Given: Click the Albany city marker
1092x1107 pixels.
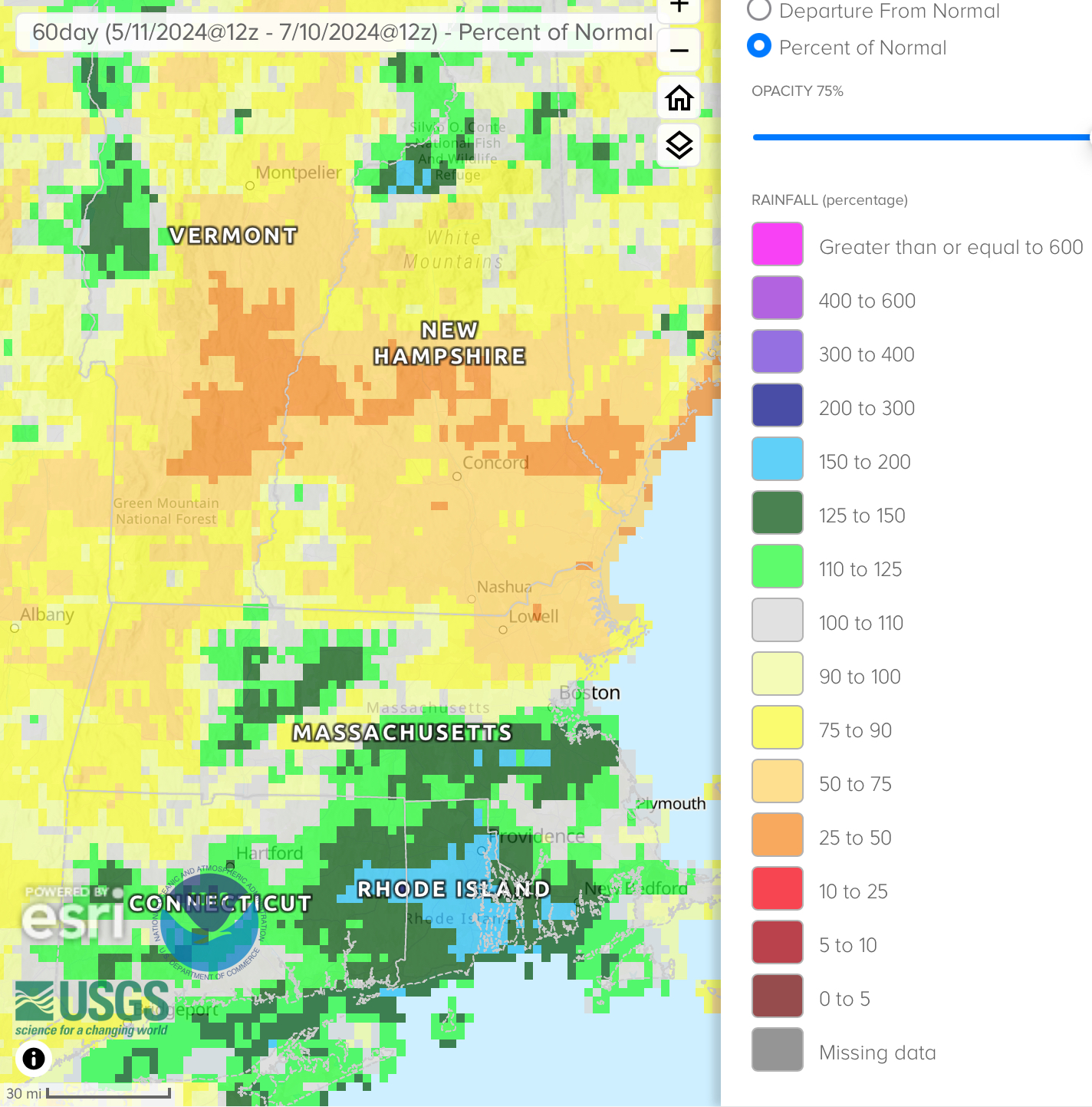Looking at the screenshot, I should pyautogui.click(x=15, y=628).
